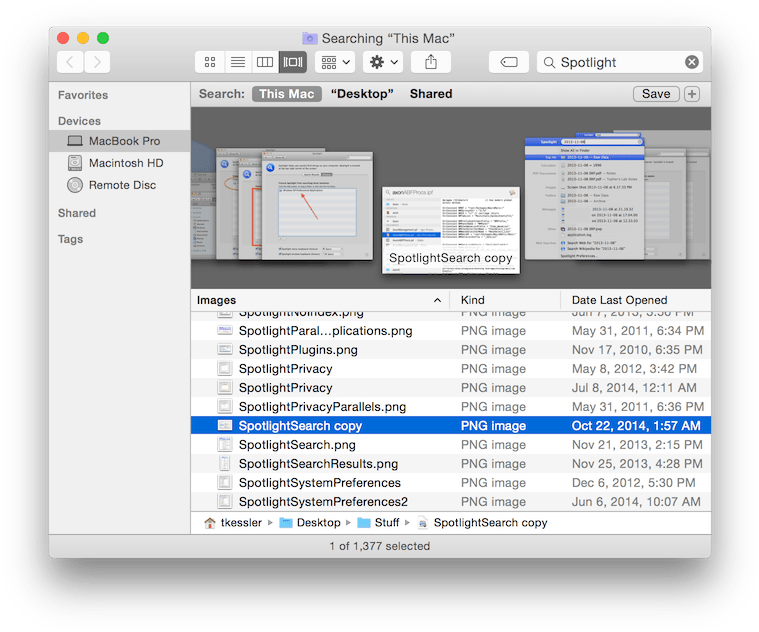Select SpotlightSearchResults.png file
759x632 pixels.
click(x=451, y=464)
